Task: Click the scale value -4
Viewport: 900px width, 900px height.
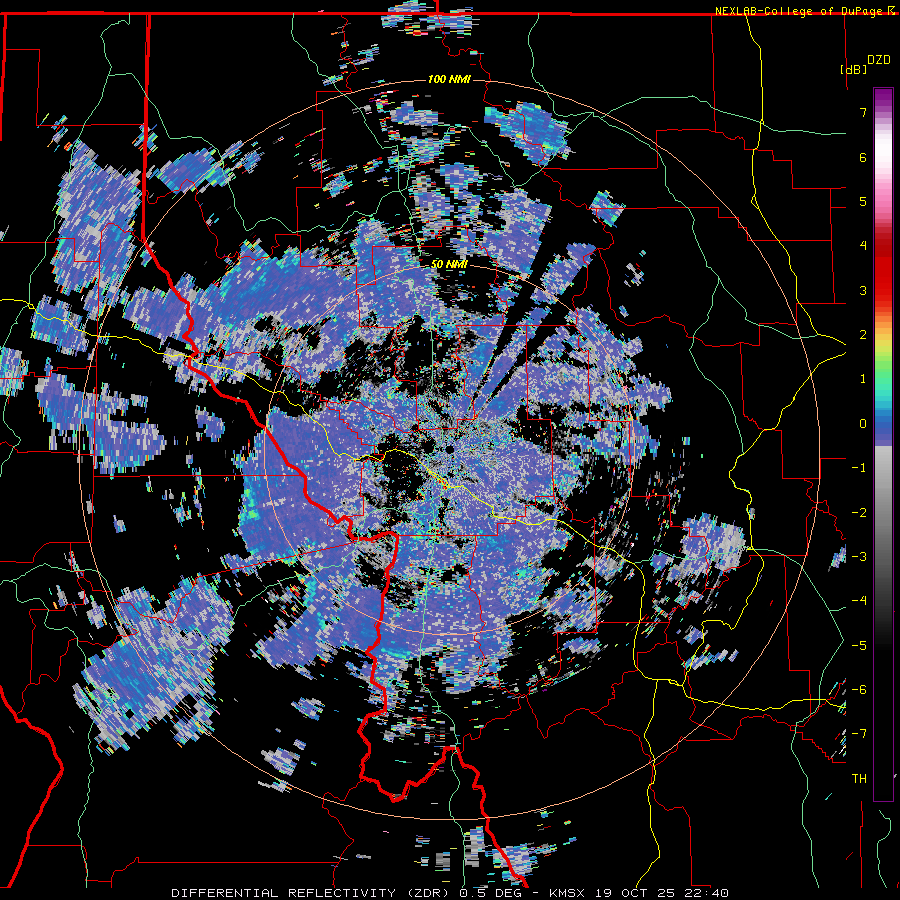Action: click(x=860, y=601)
